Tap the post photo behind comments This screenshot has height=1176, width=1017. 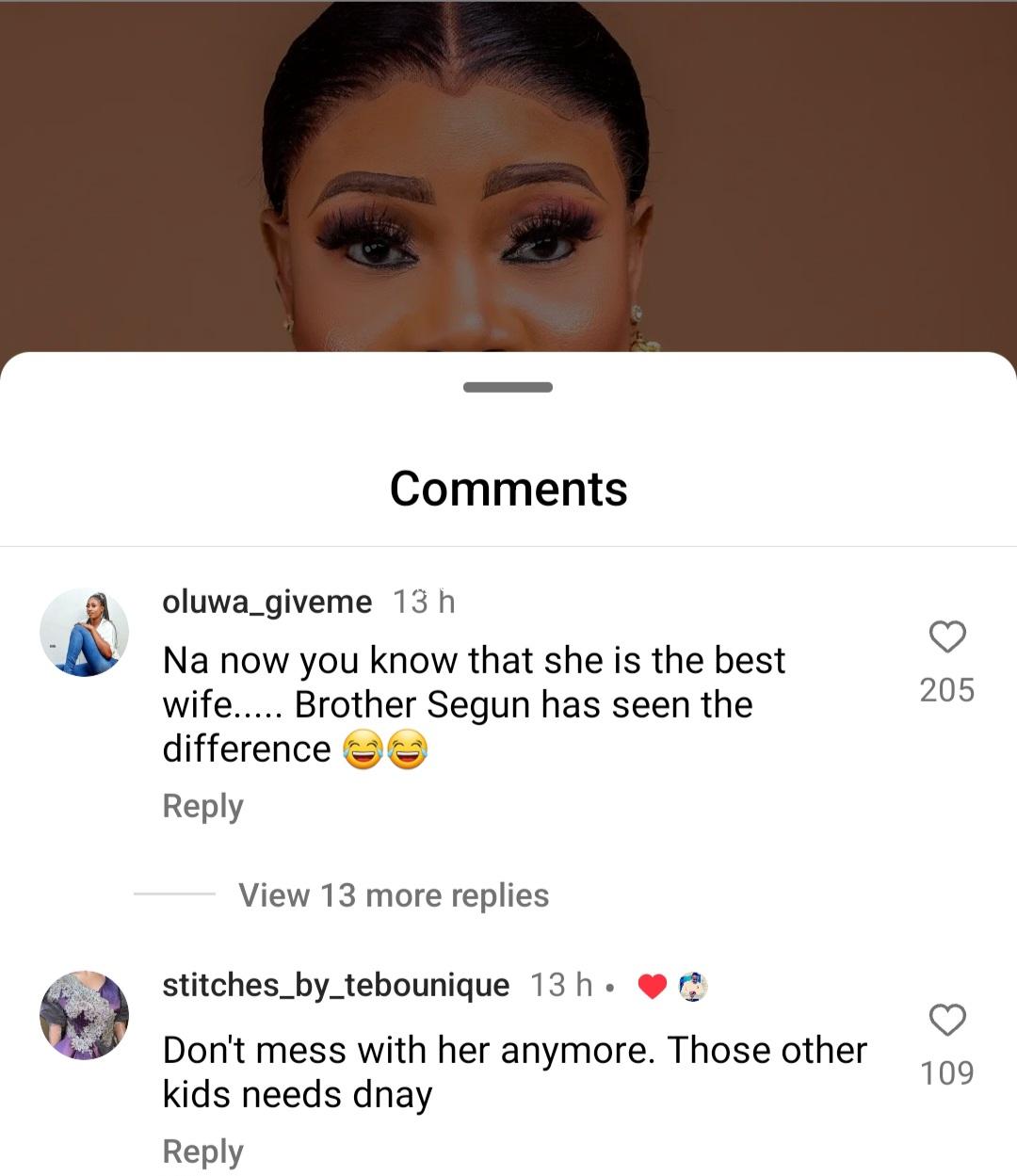point(508,169)
